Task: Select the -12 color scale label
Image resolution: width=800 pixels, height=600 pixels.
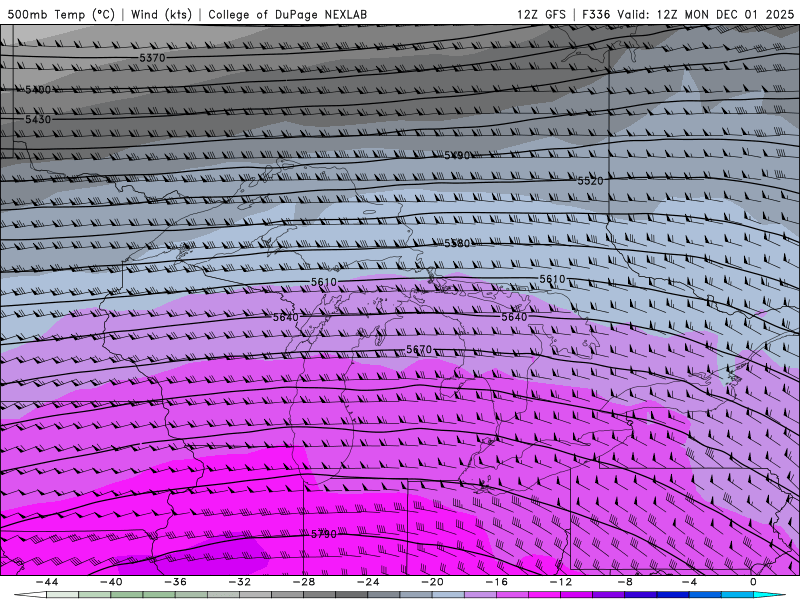Action: [x=561, y=582]
